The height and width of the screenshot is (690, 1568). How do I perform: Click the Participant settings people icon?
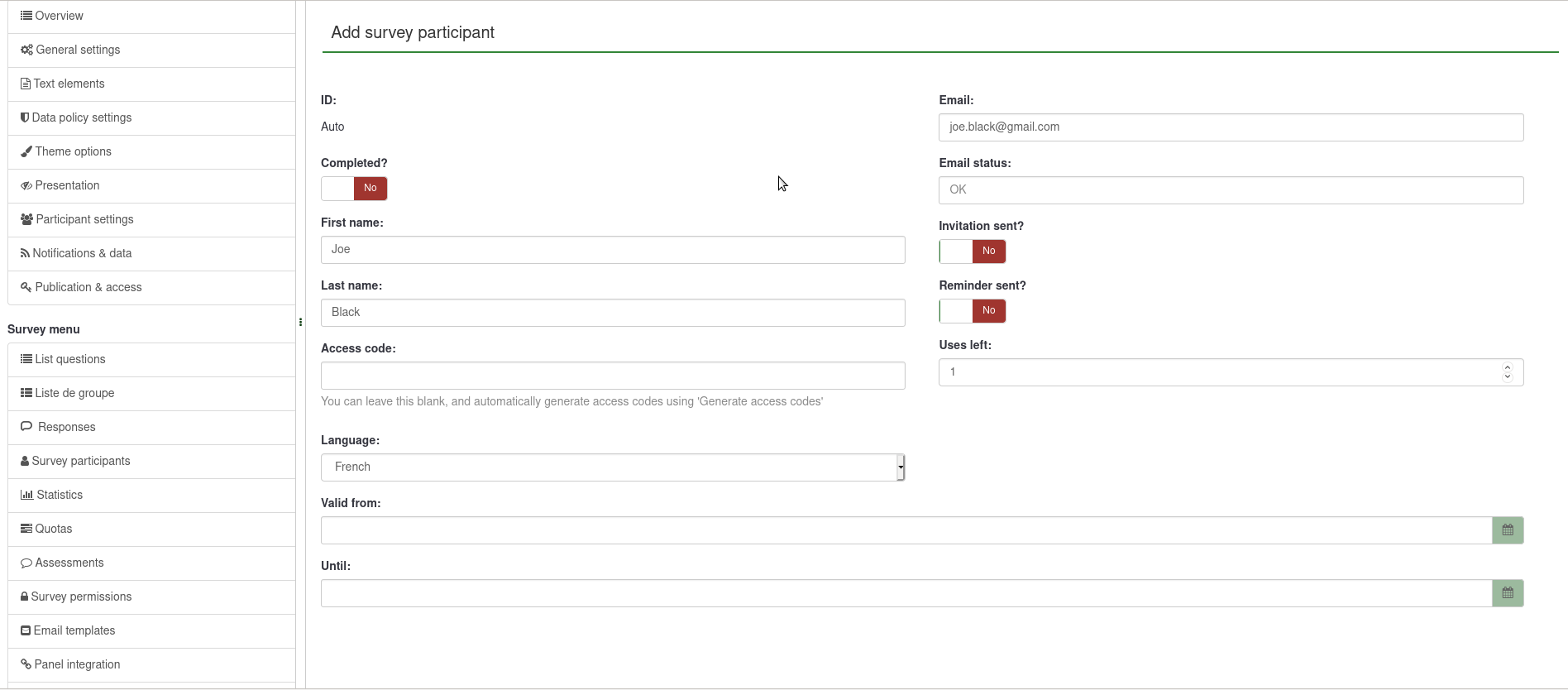click(26, 219)
